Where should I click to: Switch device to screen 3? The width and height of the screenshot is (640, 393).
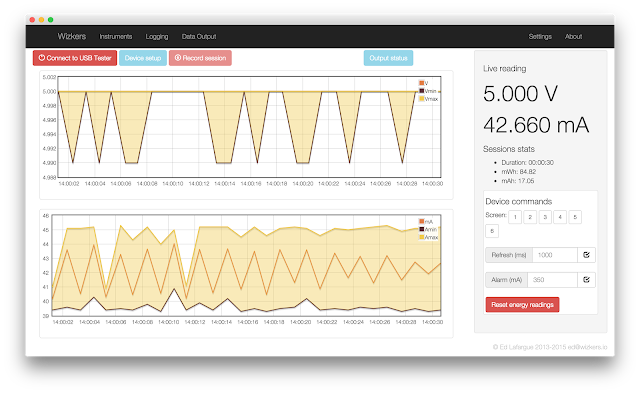pos(545,217)
